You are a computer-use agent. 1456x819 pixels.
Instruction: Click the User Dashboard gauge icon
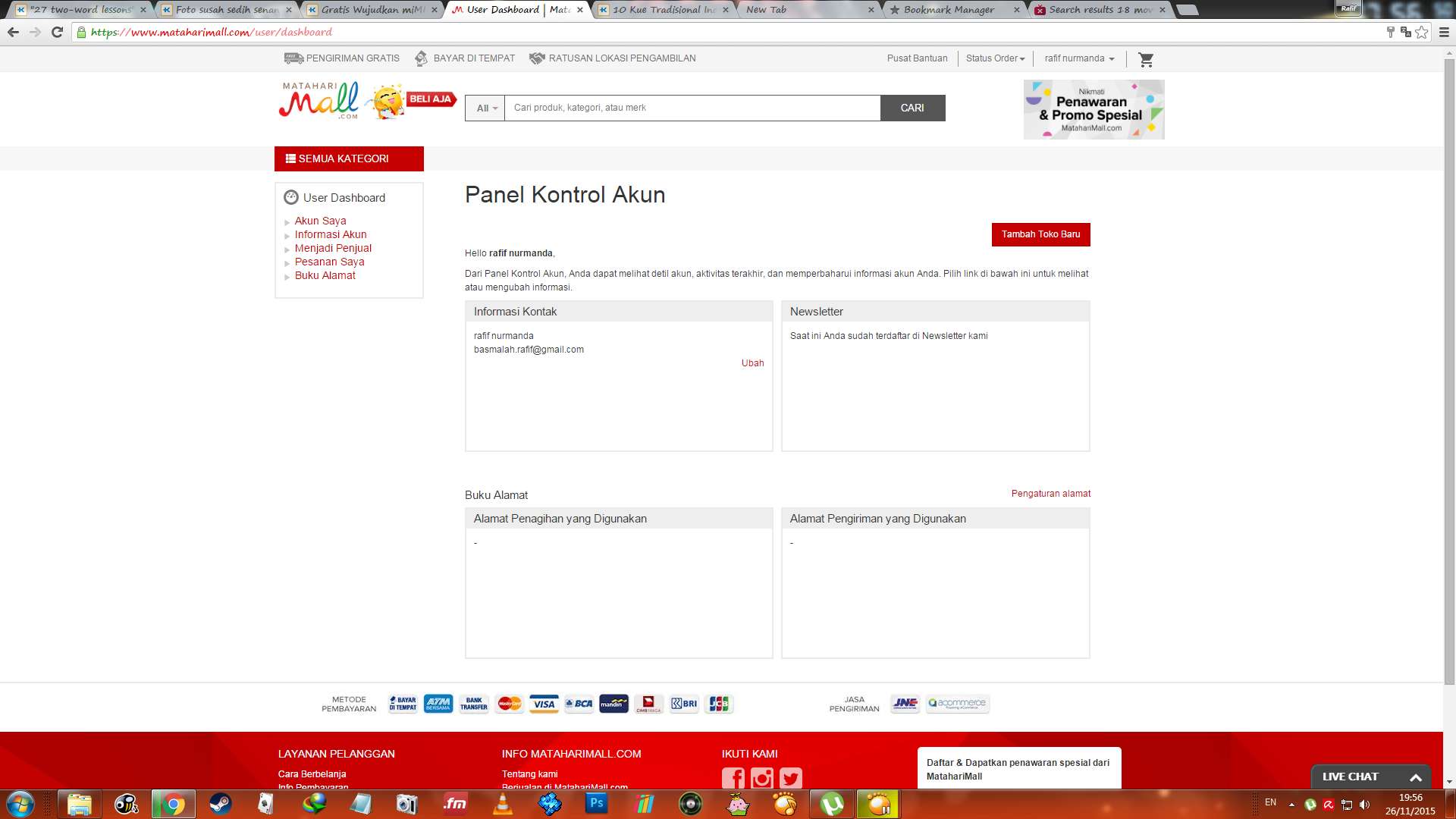tap(291, 198)
